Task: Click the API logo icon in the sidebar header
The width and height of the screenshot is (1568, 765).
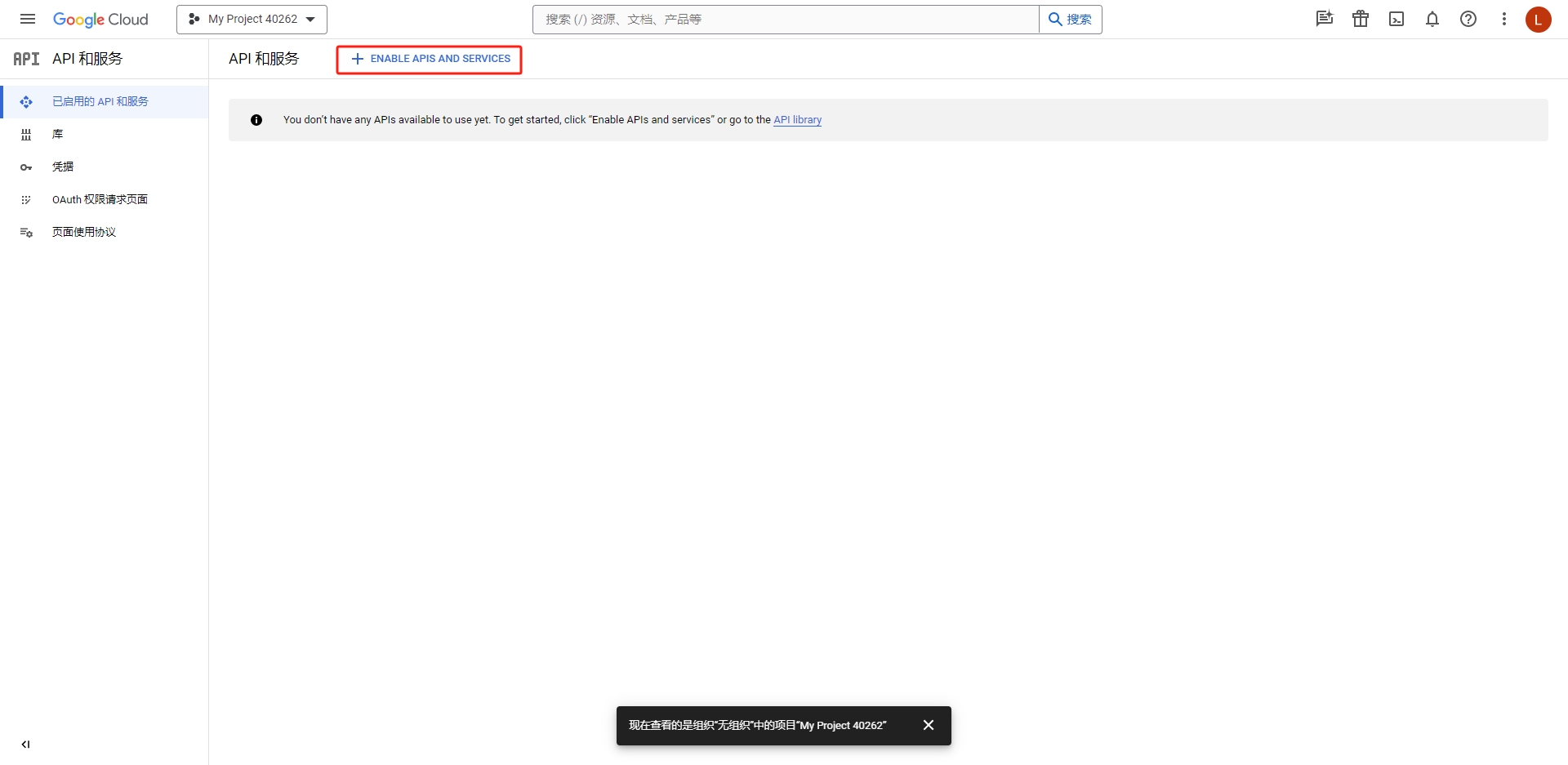Action: coord(26,59)
